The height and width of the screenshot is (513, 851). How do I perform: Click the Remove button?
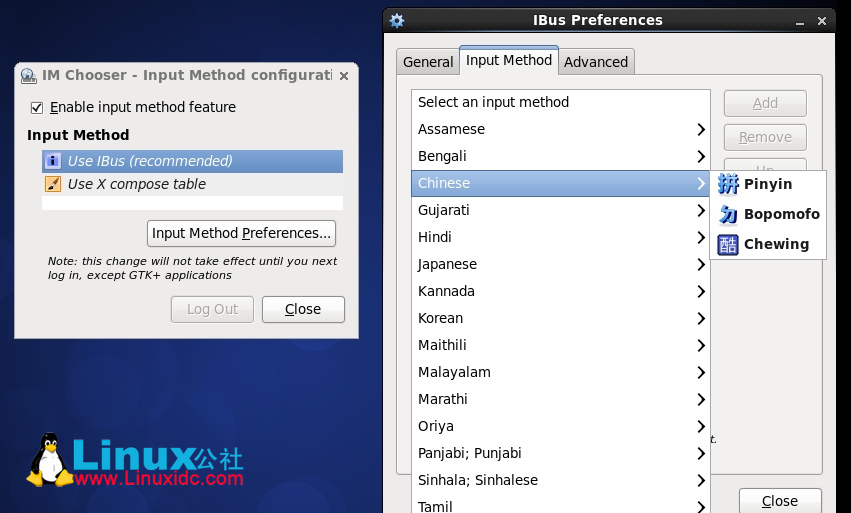tap(765, 137)
